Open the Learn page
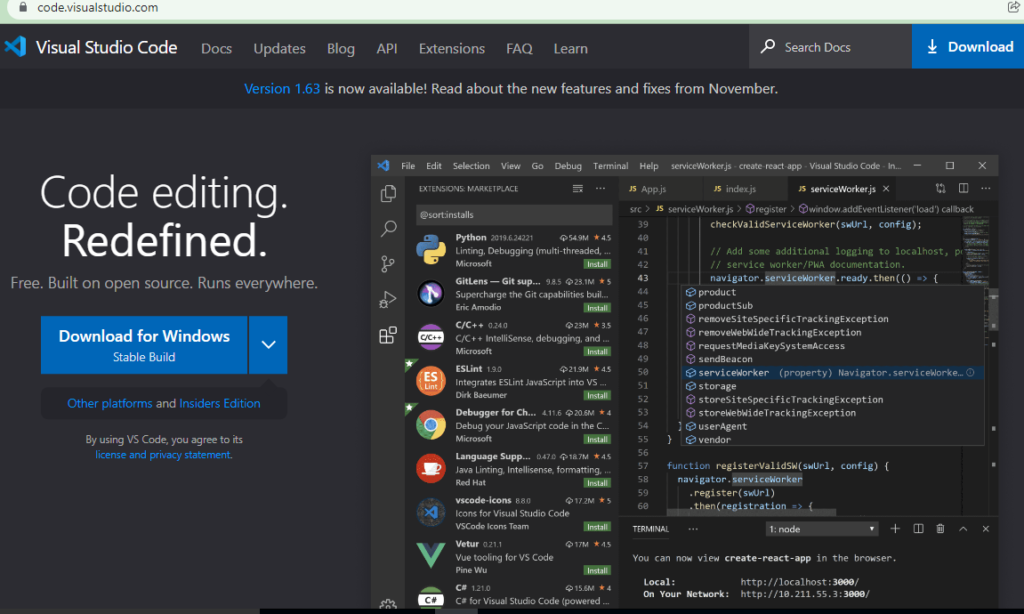The image size is (1024, 614). tap(571, 48)
